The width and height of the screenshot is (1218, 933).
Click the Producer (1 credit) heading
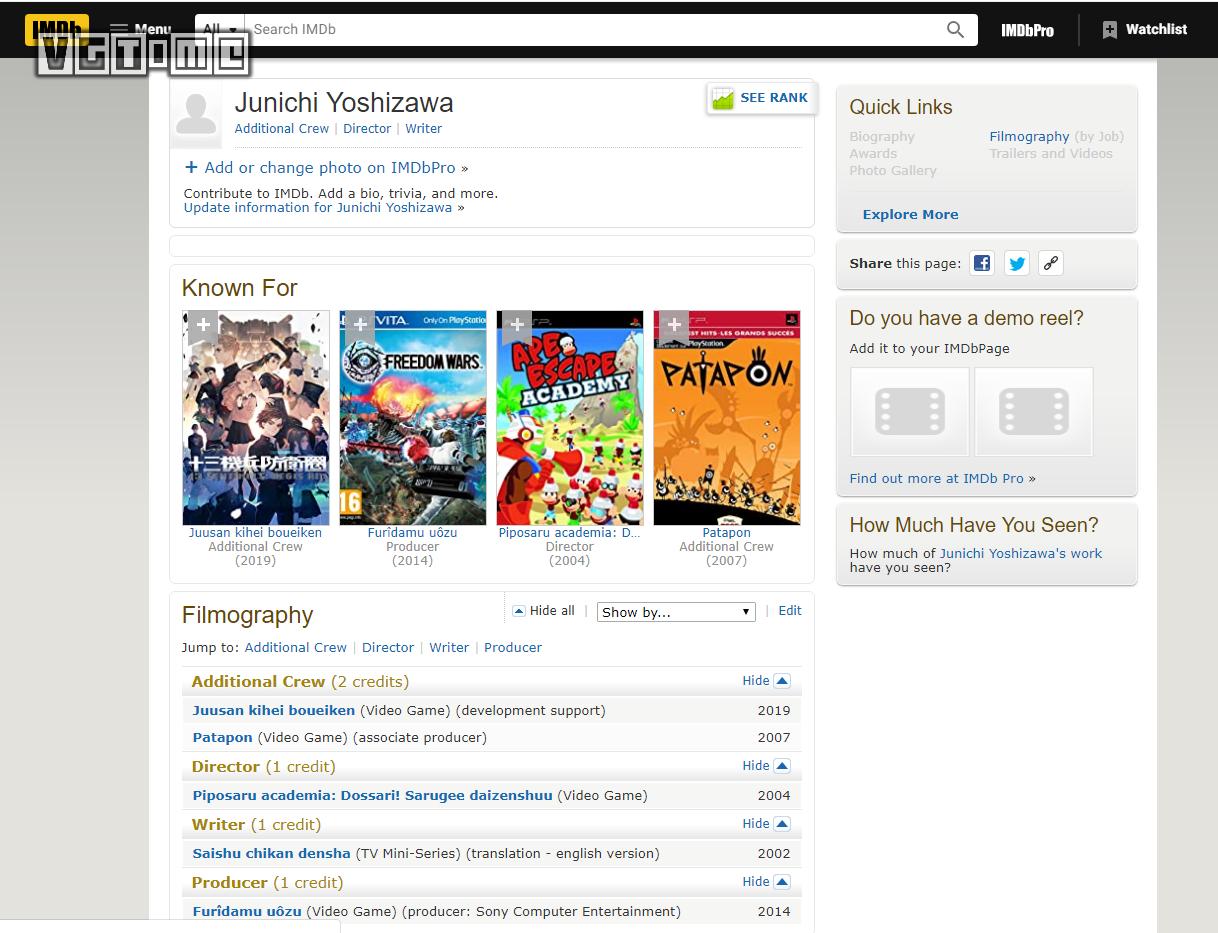267,883
